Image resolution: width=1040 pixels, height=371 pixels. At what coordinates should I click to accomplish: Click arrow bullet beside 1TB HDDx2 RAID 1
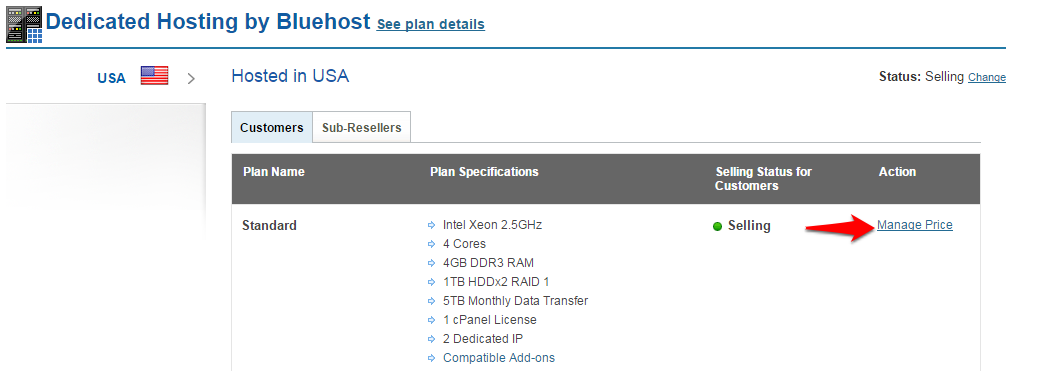click(432, 282)
